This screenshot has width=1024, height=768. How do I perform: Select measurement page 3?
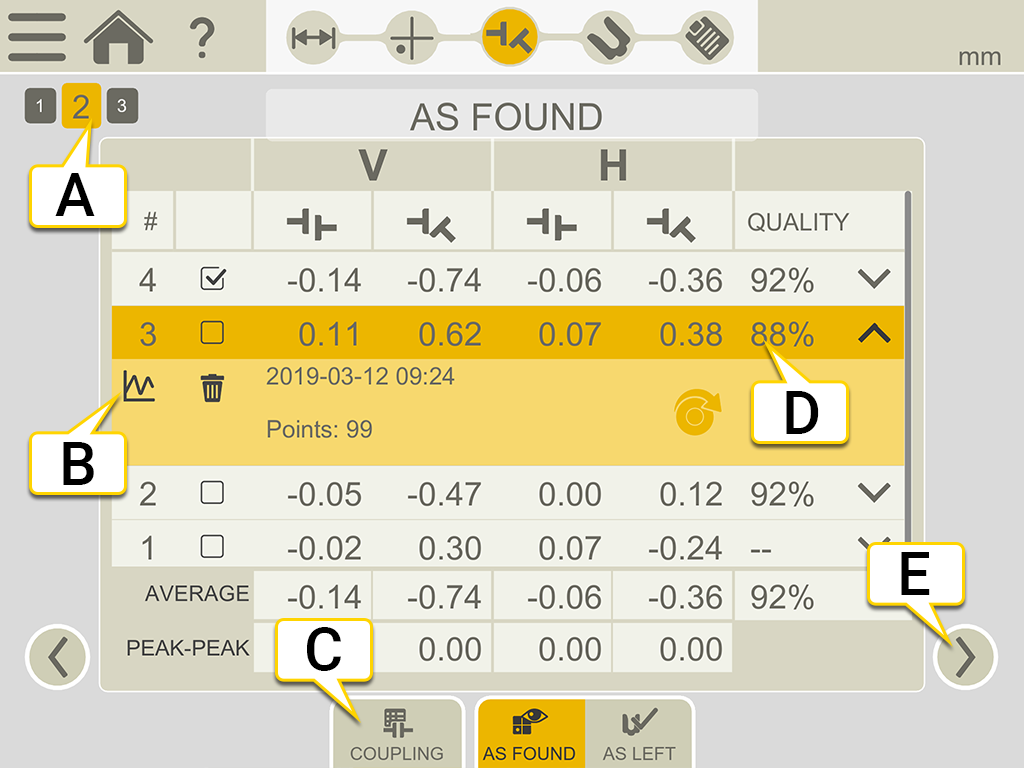121,105
